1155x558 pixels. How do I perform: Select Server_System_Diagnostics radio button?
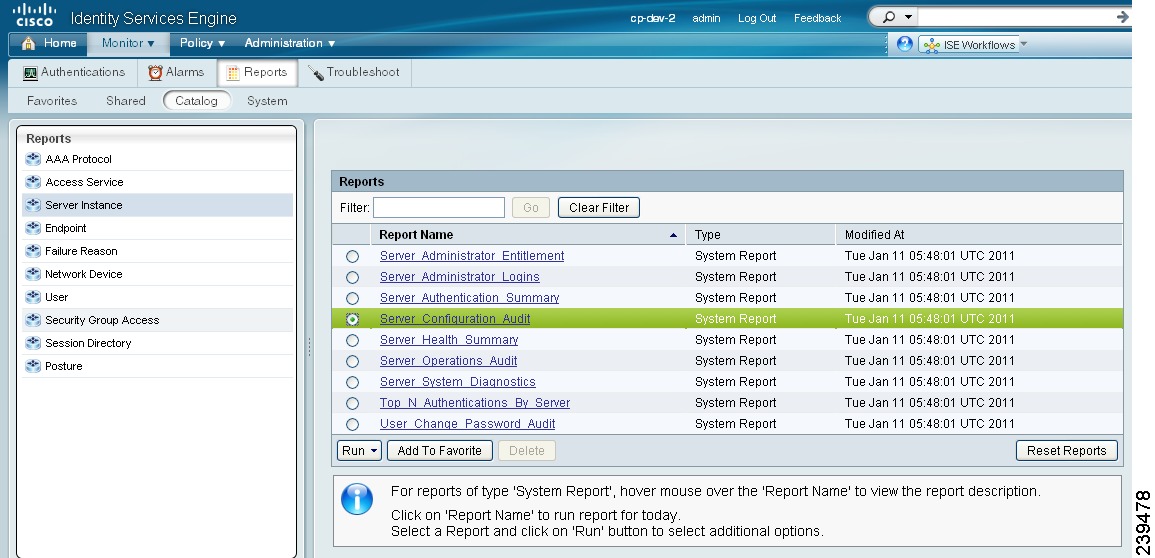[x=353, y=382]
